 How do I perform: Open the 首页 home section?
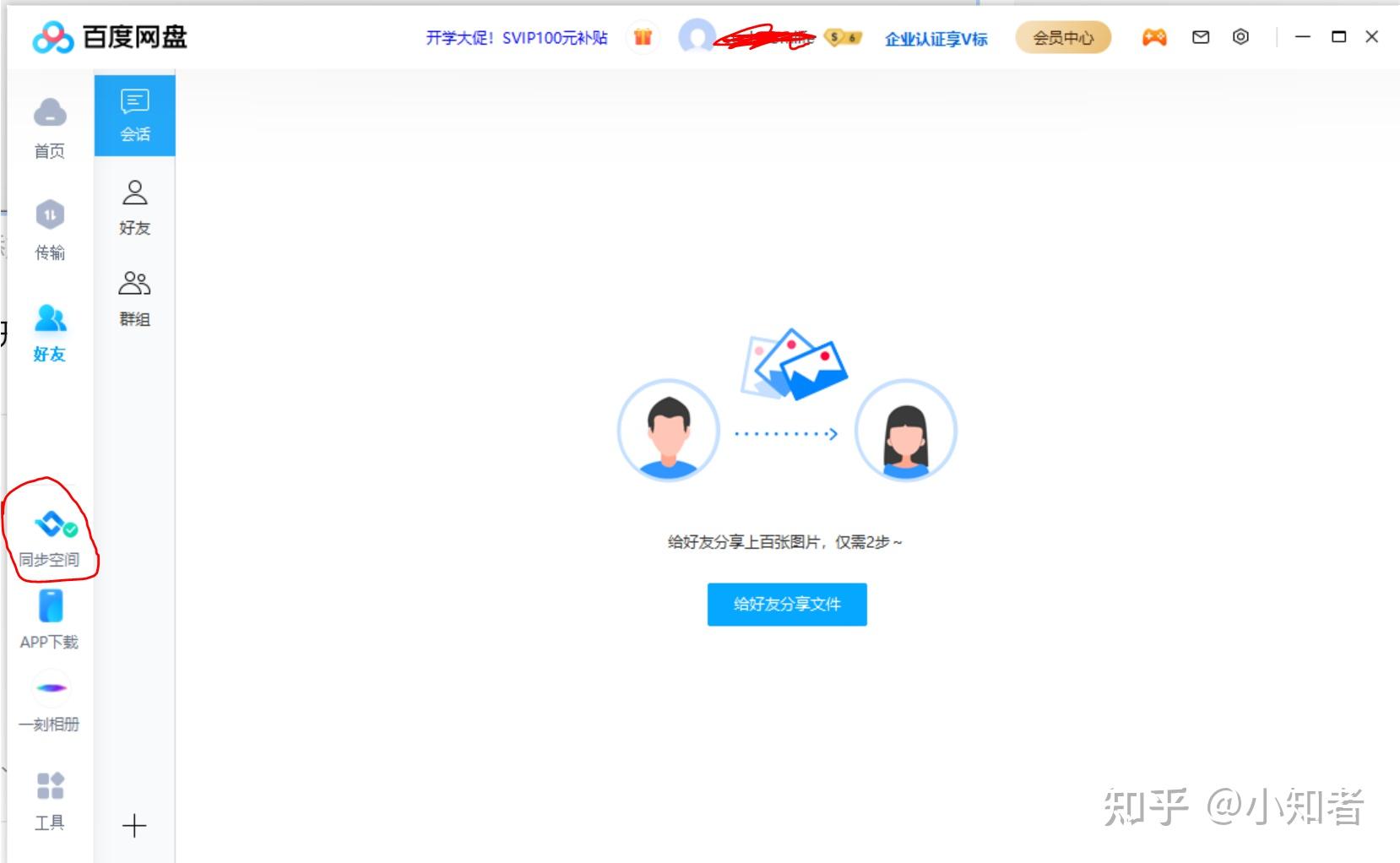click(x=50, y=128)
